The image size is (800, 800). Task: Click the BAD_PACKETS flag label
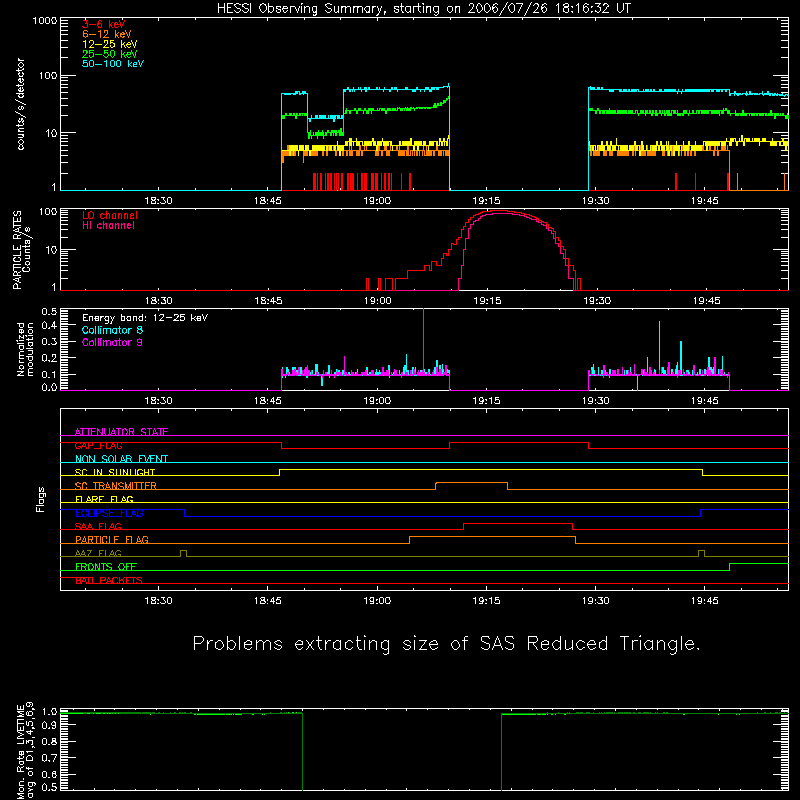(109, 580)
